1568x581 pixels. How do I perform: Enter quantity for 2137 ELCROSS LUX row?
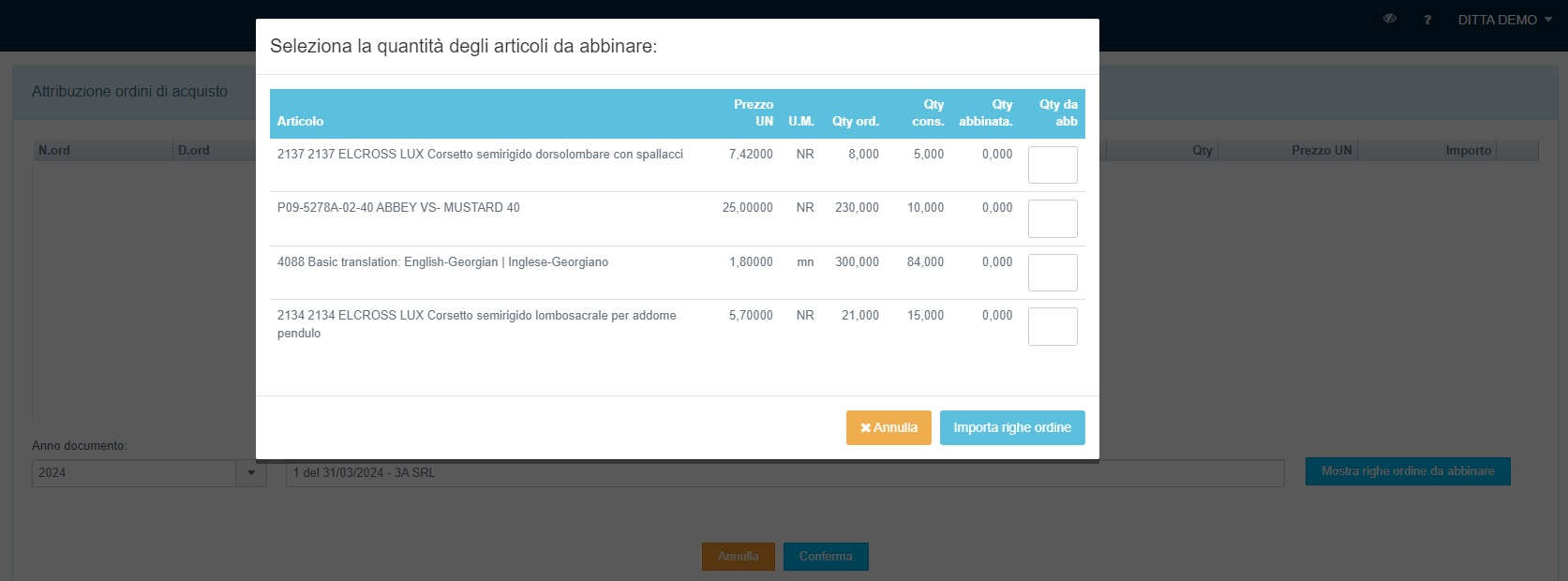point(1052,165)
